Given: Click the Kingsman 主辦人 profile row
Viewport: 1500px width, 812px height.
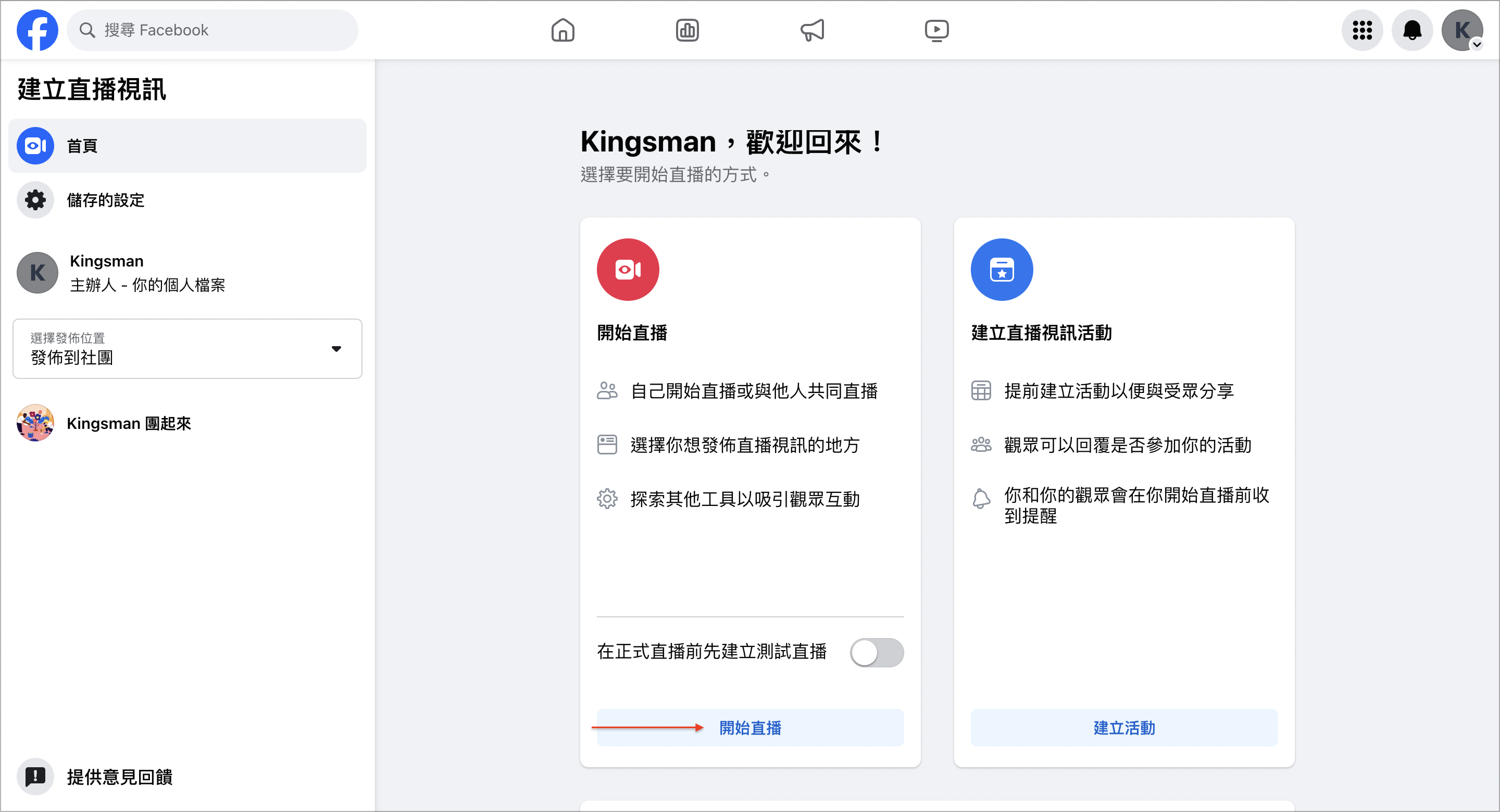Looking at the screenshot, I should [x=187, y=272].
